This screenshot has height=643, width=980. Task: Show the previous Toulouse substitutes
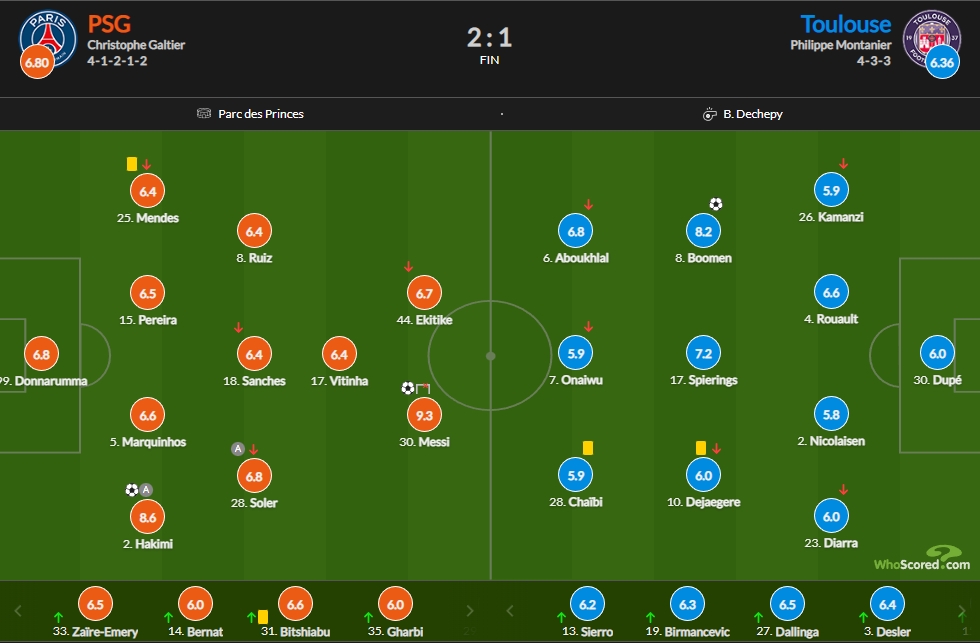pyautogui.click(x=509, y=611)
